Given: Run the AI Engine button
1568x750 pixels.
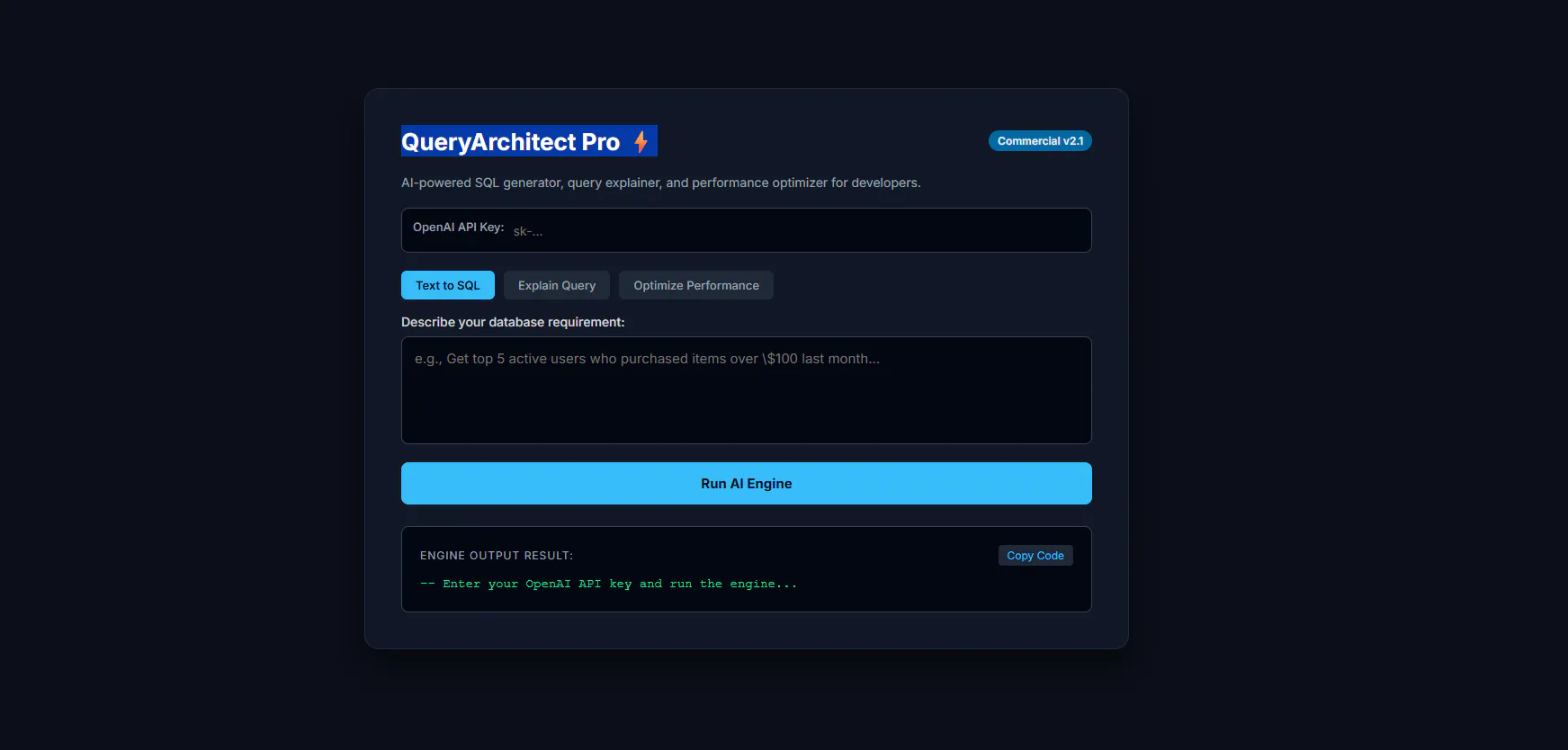Looking at the screenshot, I should 747,483.
